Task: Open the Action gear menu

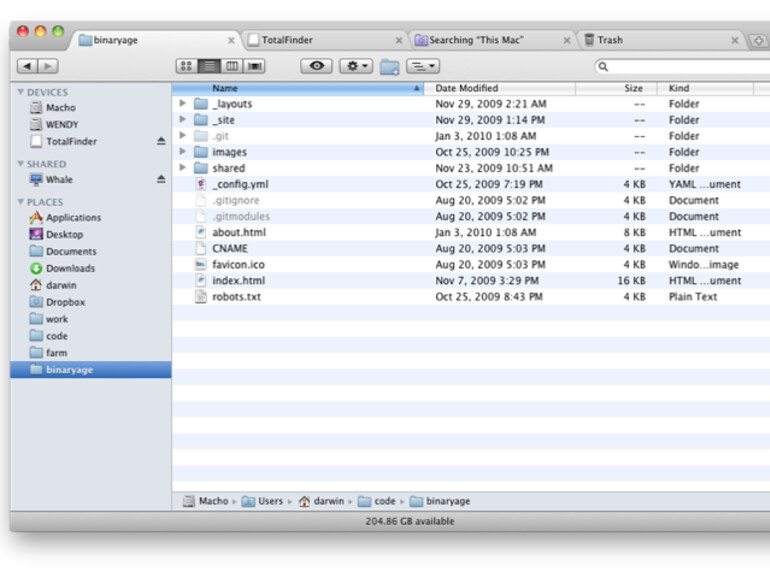Action: (x=355, y=66)
